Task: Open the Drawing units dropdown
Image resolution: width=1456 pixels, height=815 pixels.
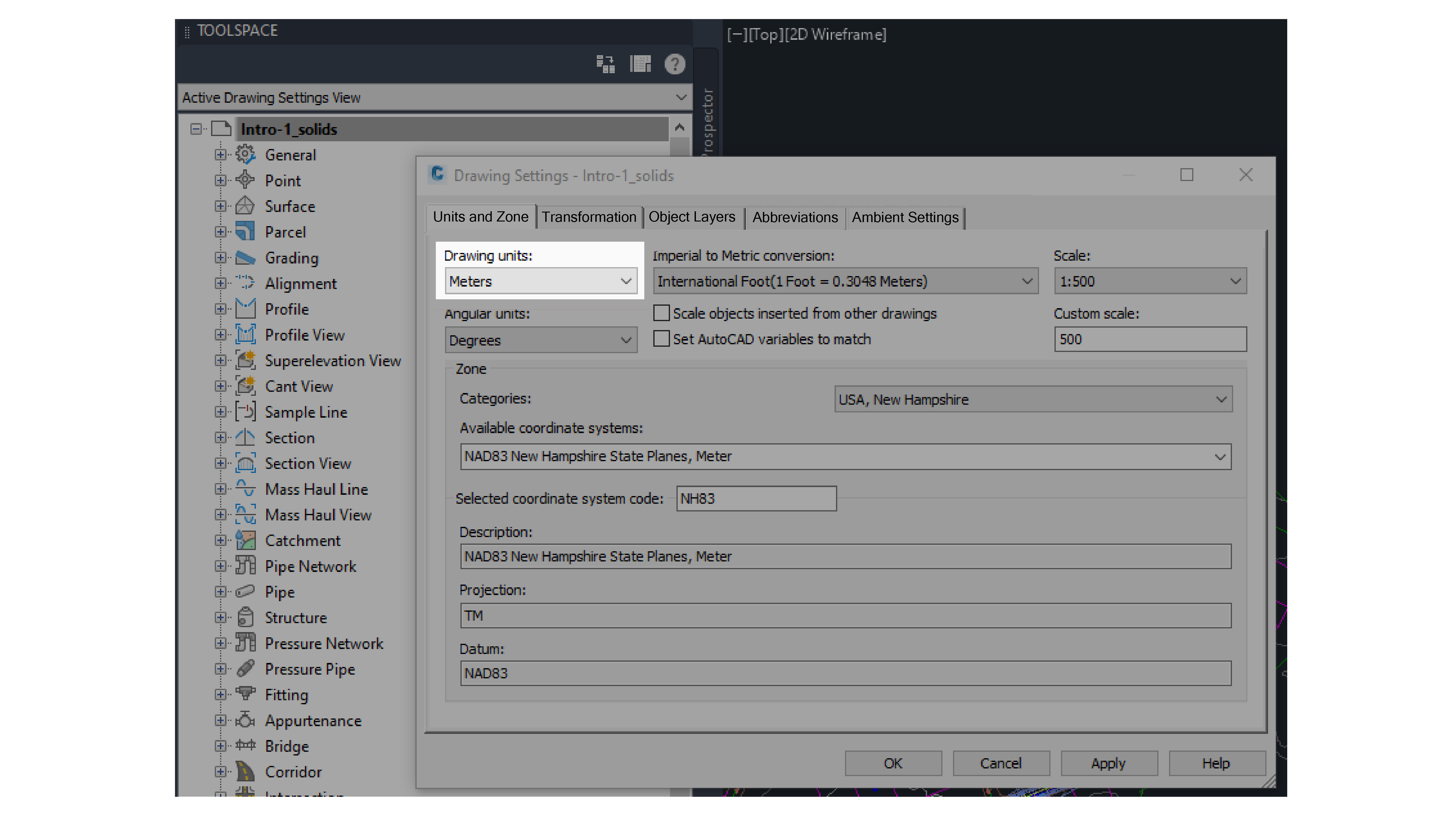Action: 540,281
